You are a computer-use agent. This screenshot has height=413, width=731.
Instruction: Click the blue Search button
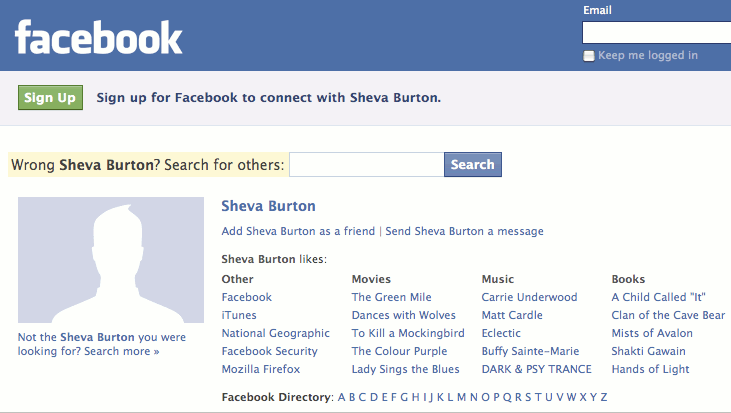pos(473,165)
